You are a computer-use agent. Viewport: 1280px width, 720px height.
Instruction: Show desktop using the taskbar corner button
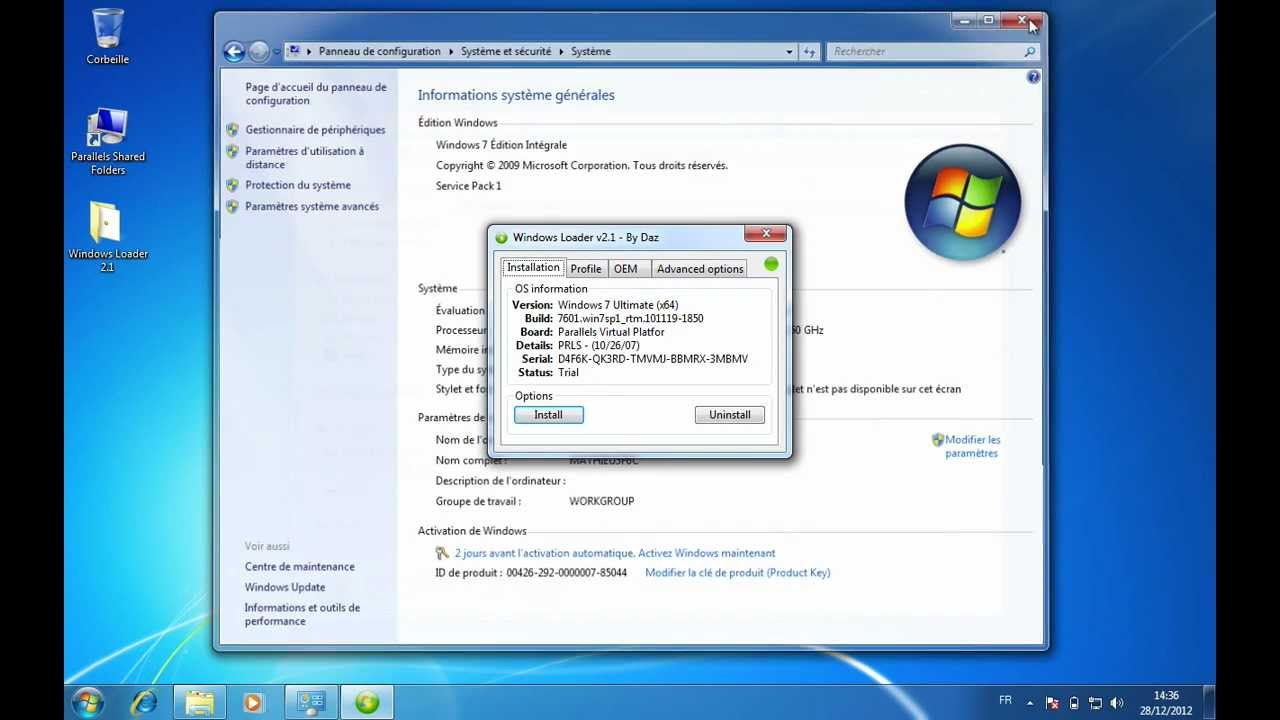pyautogui.click(x=1209, y=703)
